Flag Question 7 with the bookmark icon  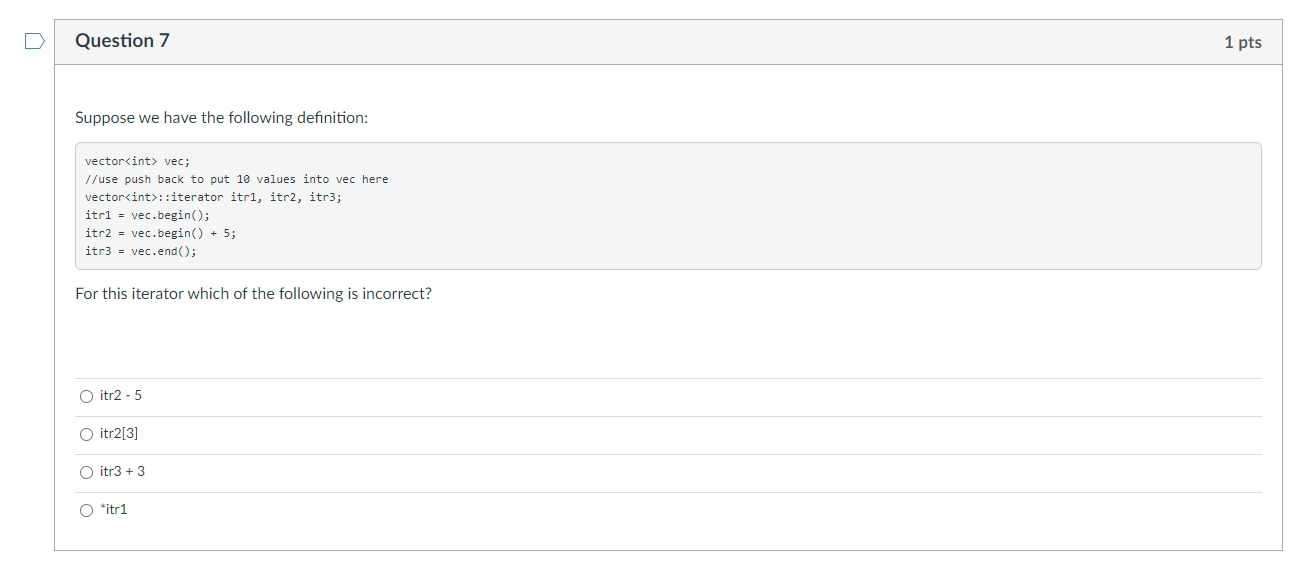tap(35, 41)
